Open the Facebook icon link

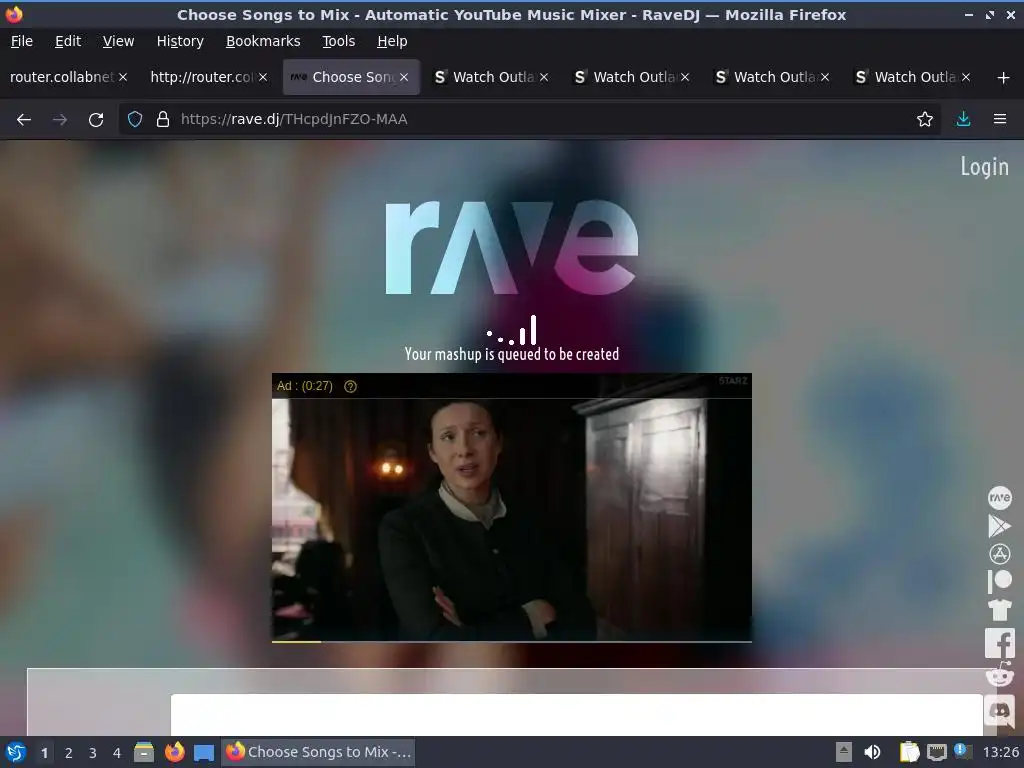(999, 643)
